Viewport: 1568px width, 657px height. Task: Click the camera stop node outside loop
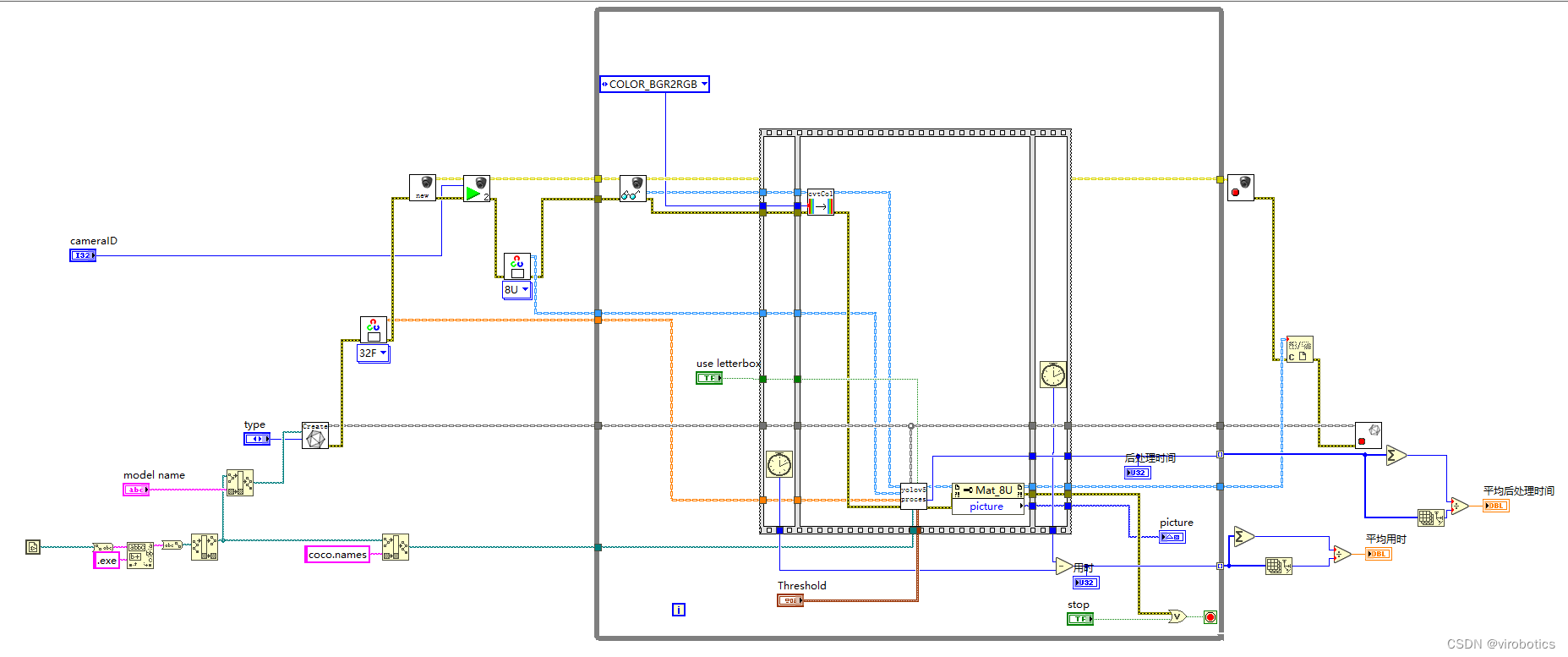click(x=1241, y=188)
